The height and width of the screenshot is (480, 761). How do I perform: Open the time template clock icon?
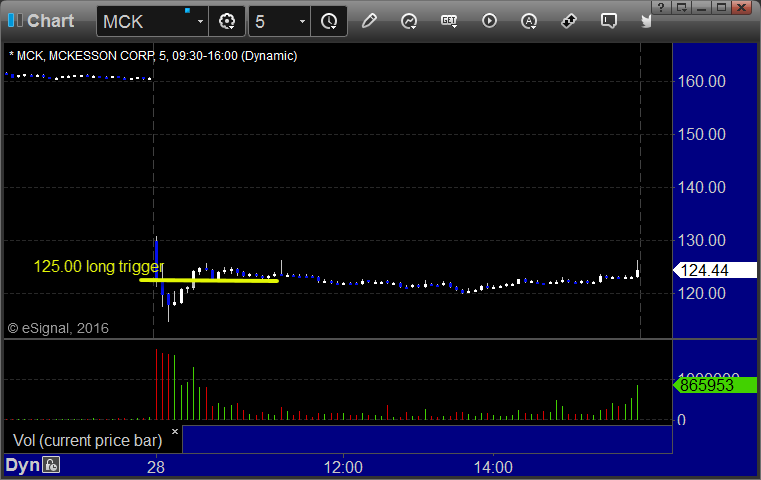pos(329,21)
